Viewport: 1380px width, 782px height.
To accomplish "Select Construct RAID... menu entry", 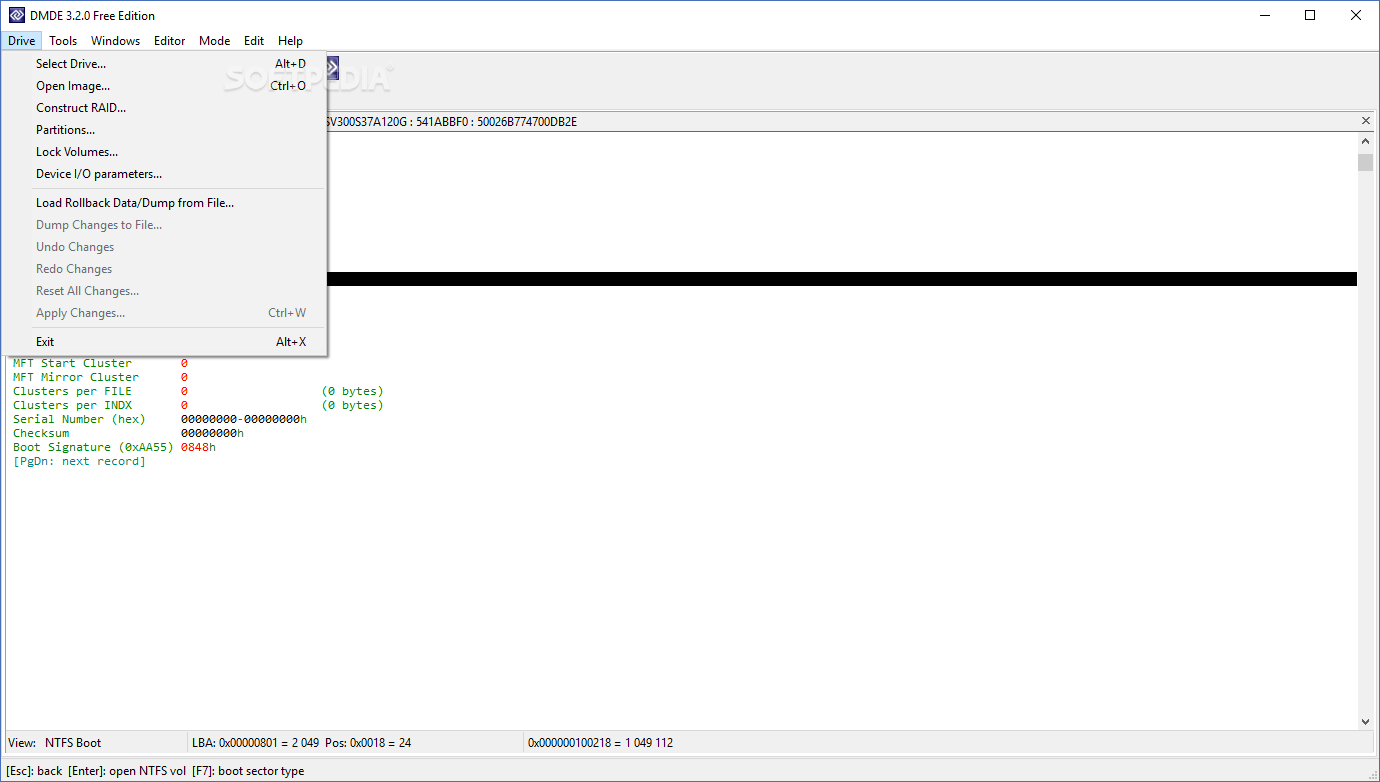I will coord(164,108).
